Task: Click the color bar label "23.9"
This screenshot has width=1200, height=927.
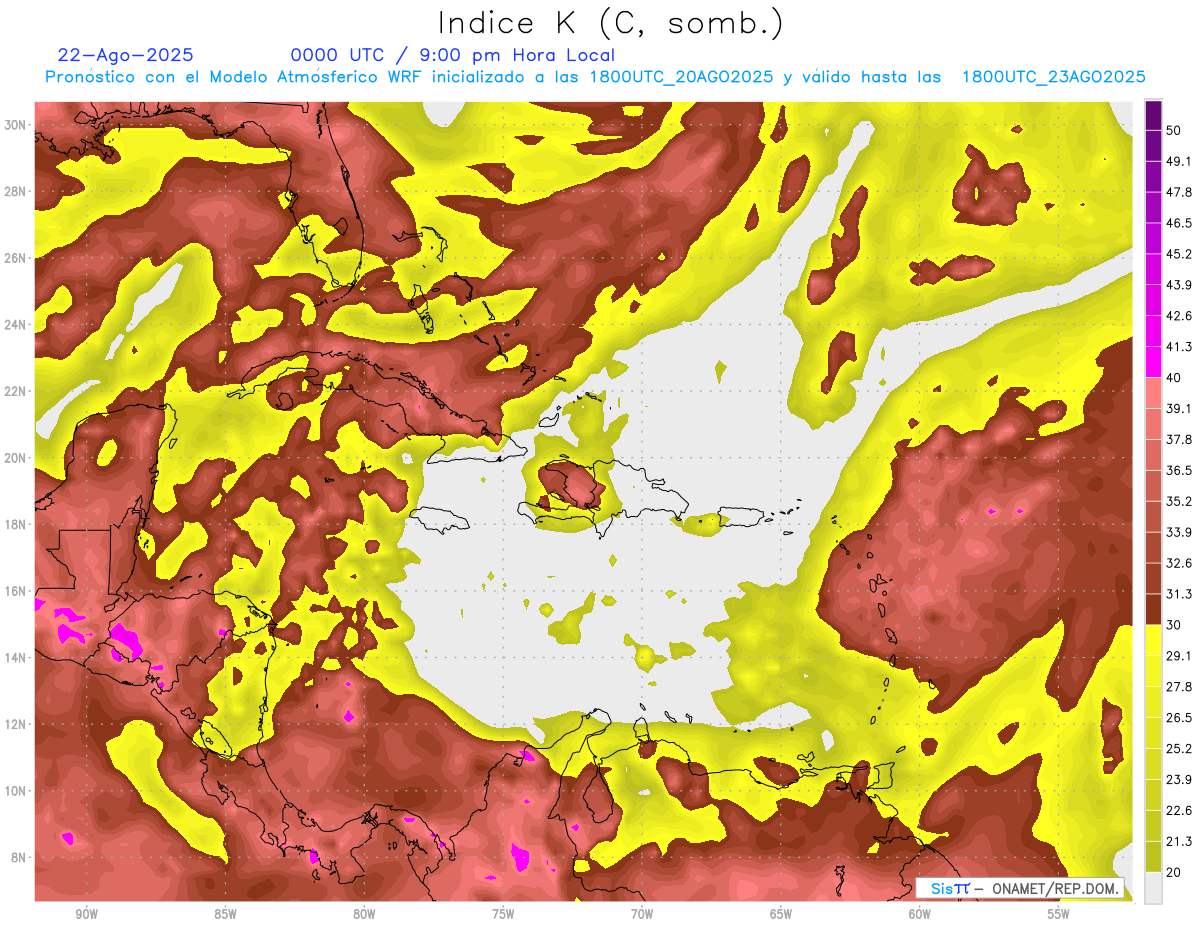Action: point(1179,779)
